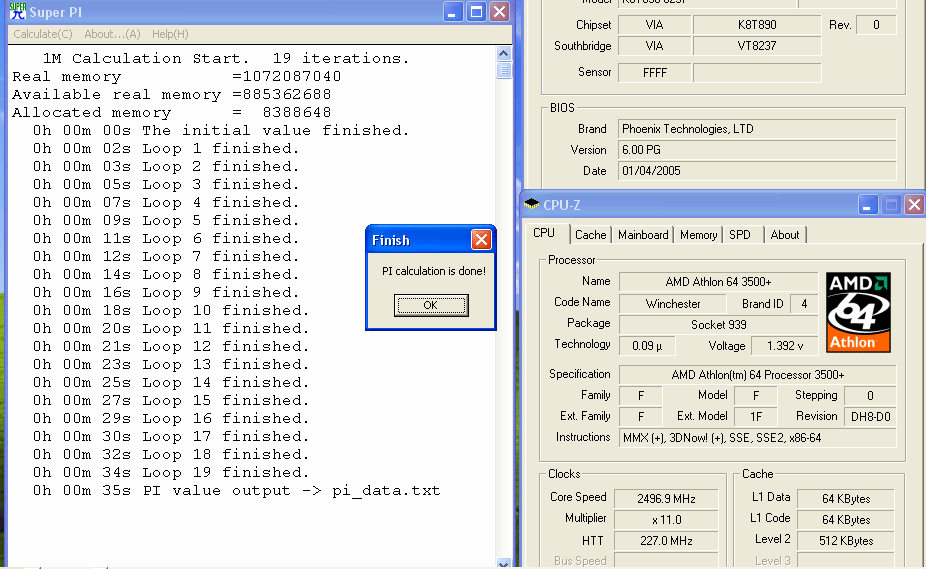
Task: Click the chipset model K8T890 field
Action: click(757, 25)
